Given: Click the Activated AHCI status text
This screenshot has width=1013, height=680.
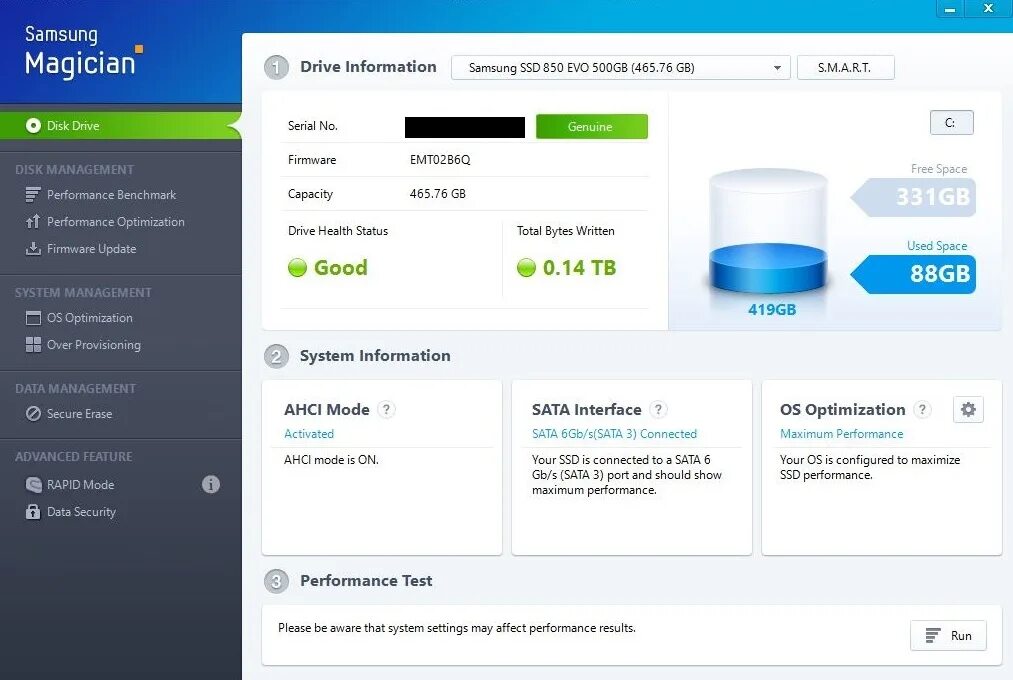Looking at the screenshot, I should (x=309, y=434).
